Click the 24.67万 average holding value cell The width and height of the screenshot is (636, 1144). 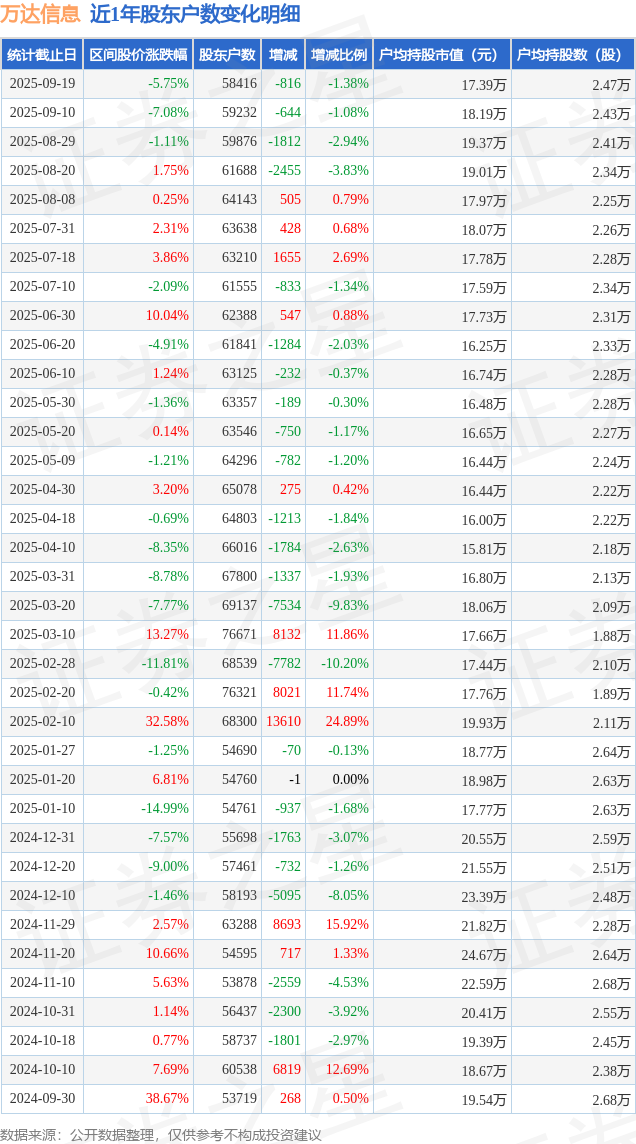click(x=483, y=954)
